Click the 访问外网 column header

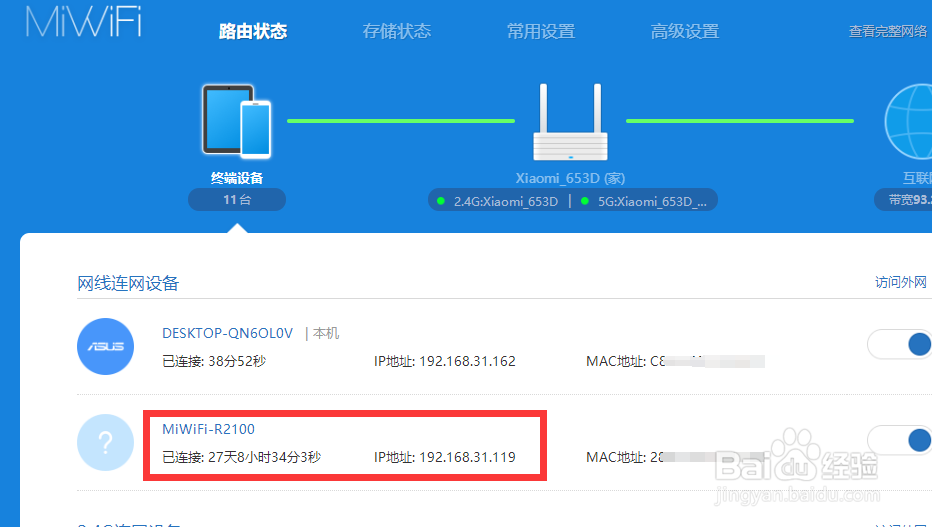[900, 282]
